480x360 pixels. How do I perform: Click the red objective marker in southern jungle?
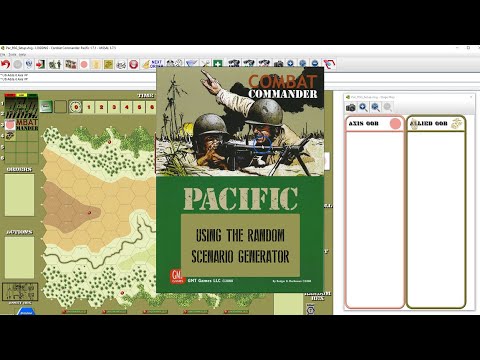coord(122,293)
